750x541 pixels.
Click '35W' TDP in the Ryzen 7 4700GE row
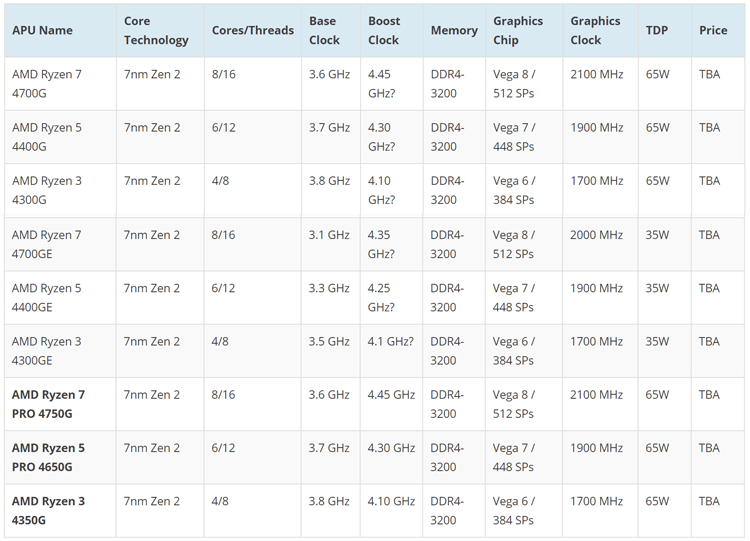pyautogui.click(x=657, y=235)
